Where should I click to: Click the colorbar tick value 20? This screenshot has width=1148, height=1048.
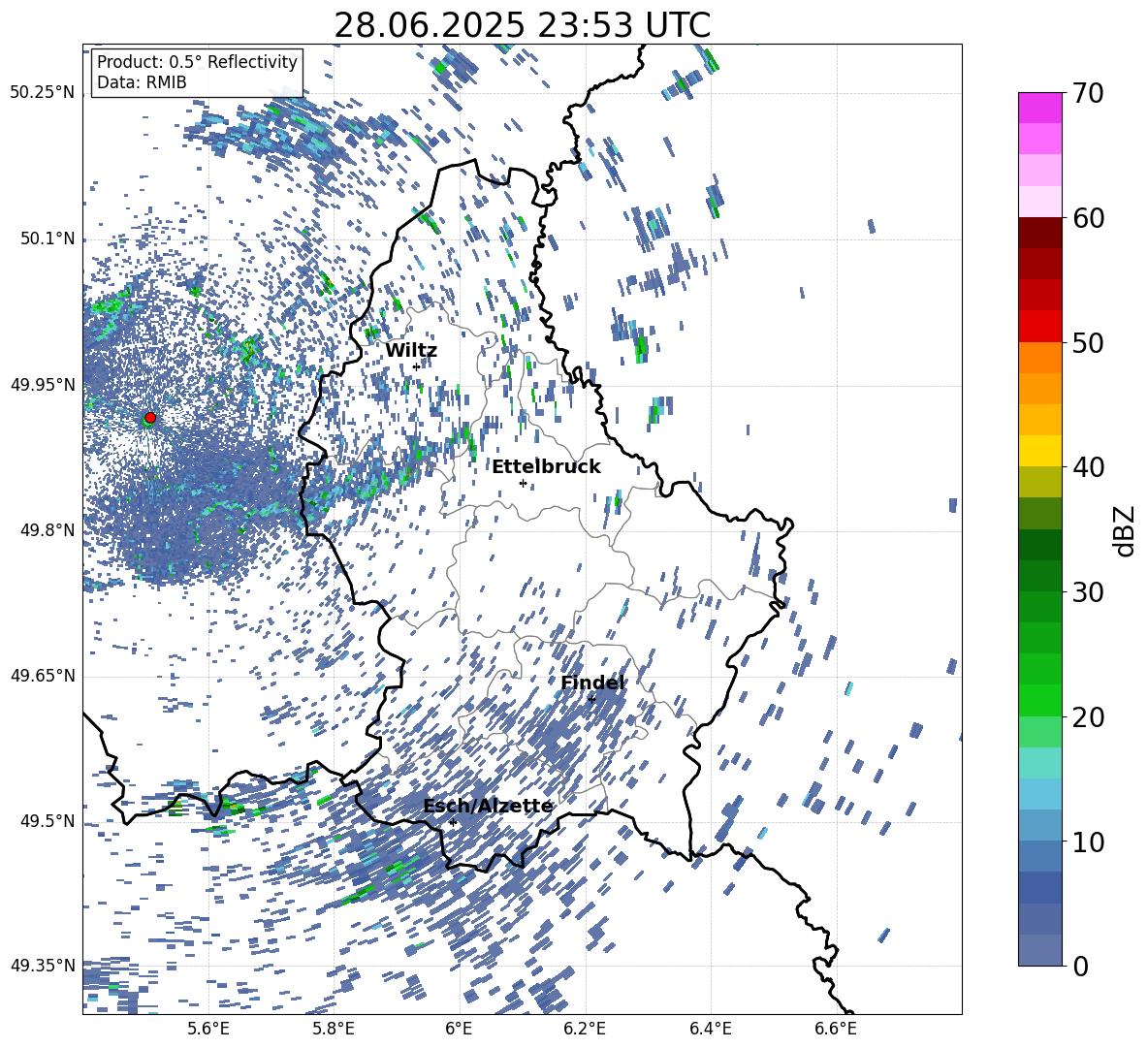pos(1088,716)
